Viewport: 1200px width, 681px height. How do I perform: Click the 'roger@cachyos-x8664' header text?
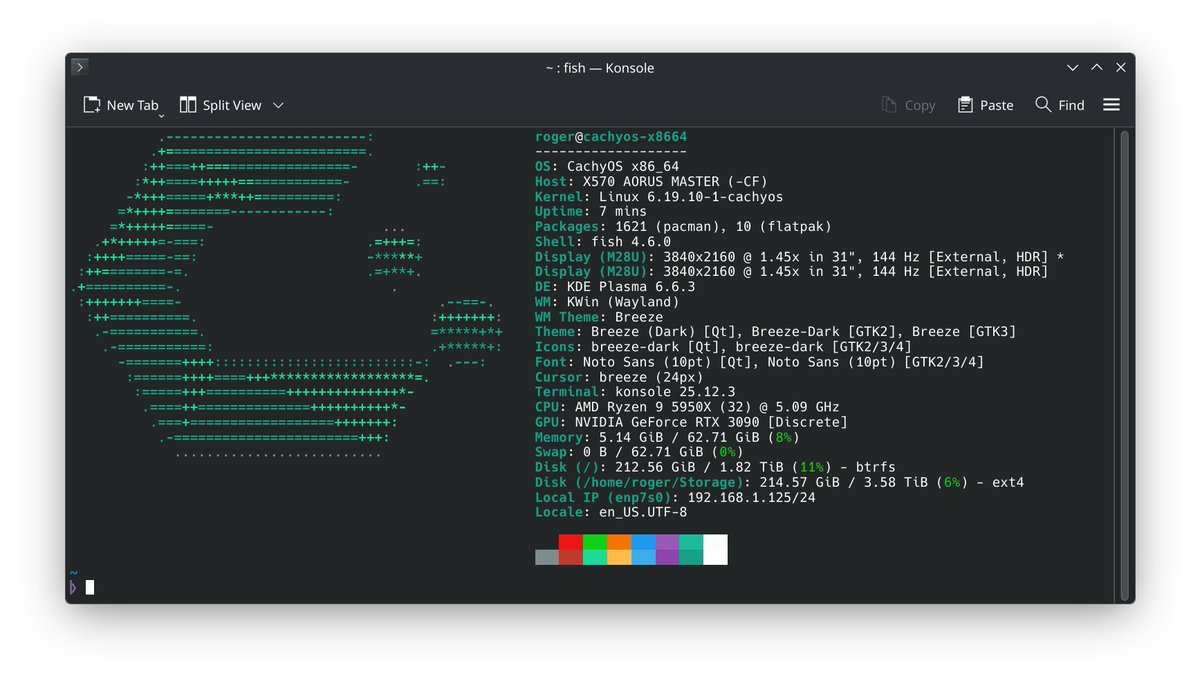click(611, 137)
